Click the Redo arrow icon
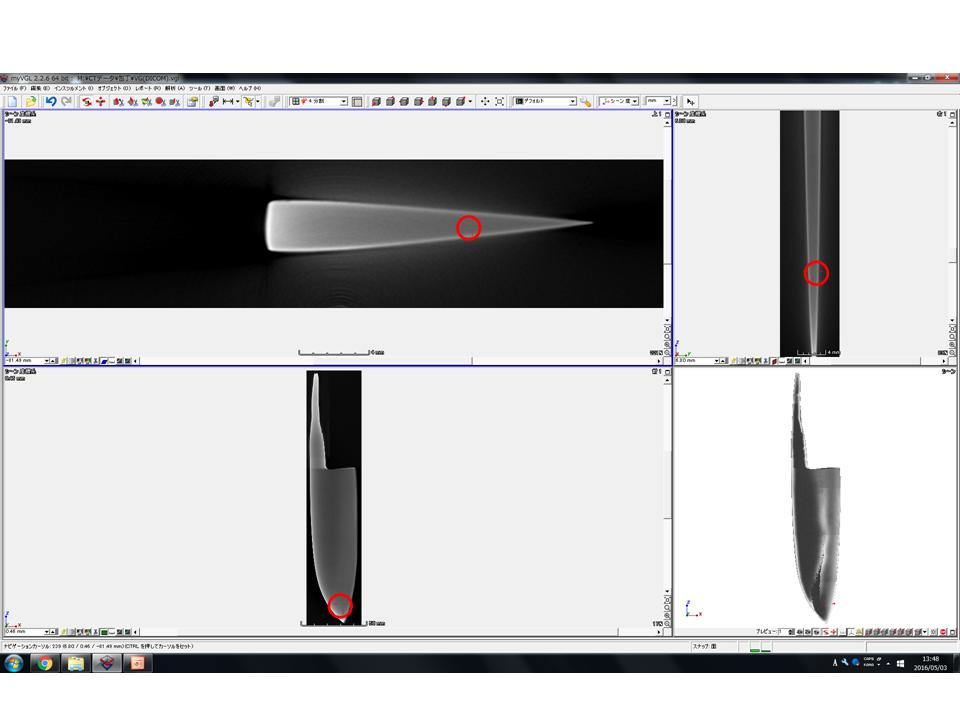This screenshot has height=720, width=960. click(66, 101)
